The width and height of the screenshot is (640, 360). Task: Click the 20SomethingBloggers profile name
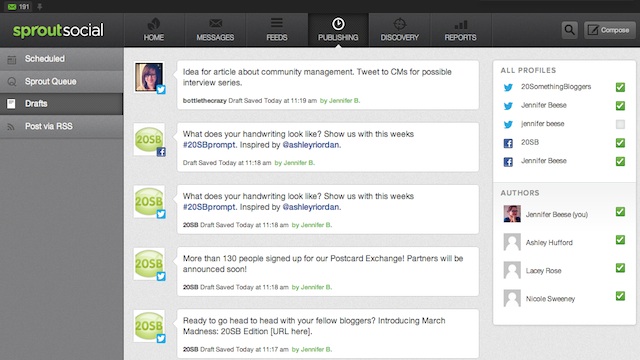coord(556,87)
